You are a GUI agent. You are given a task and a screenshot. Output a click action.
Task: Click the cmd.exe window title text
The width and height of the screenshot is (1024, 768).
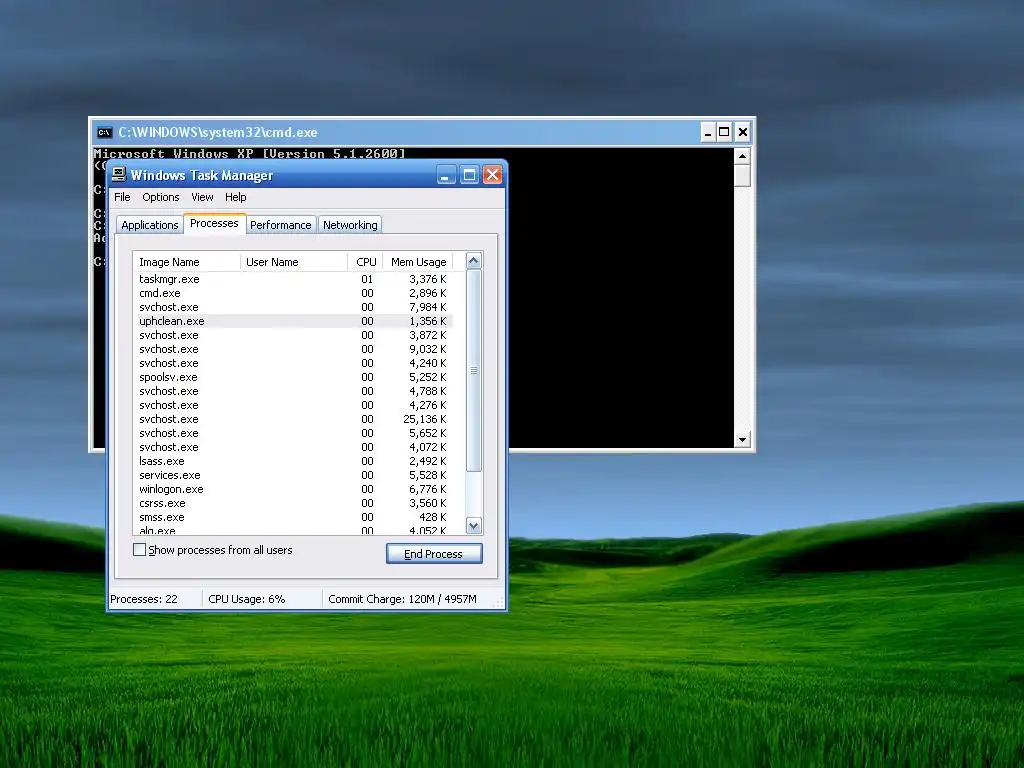(217, 133)
